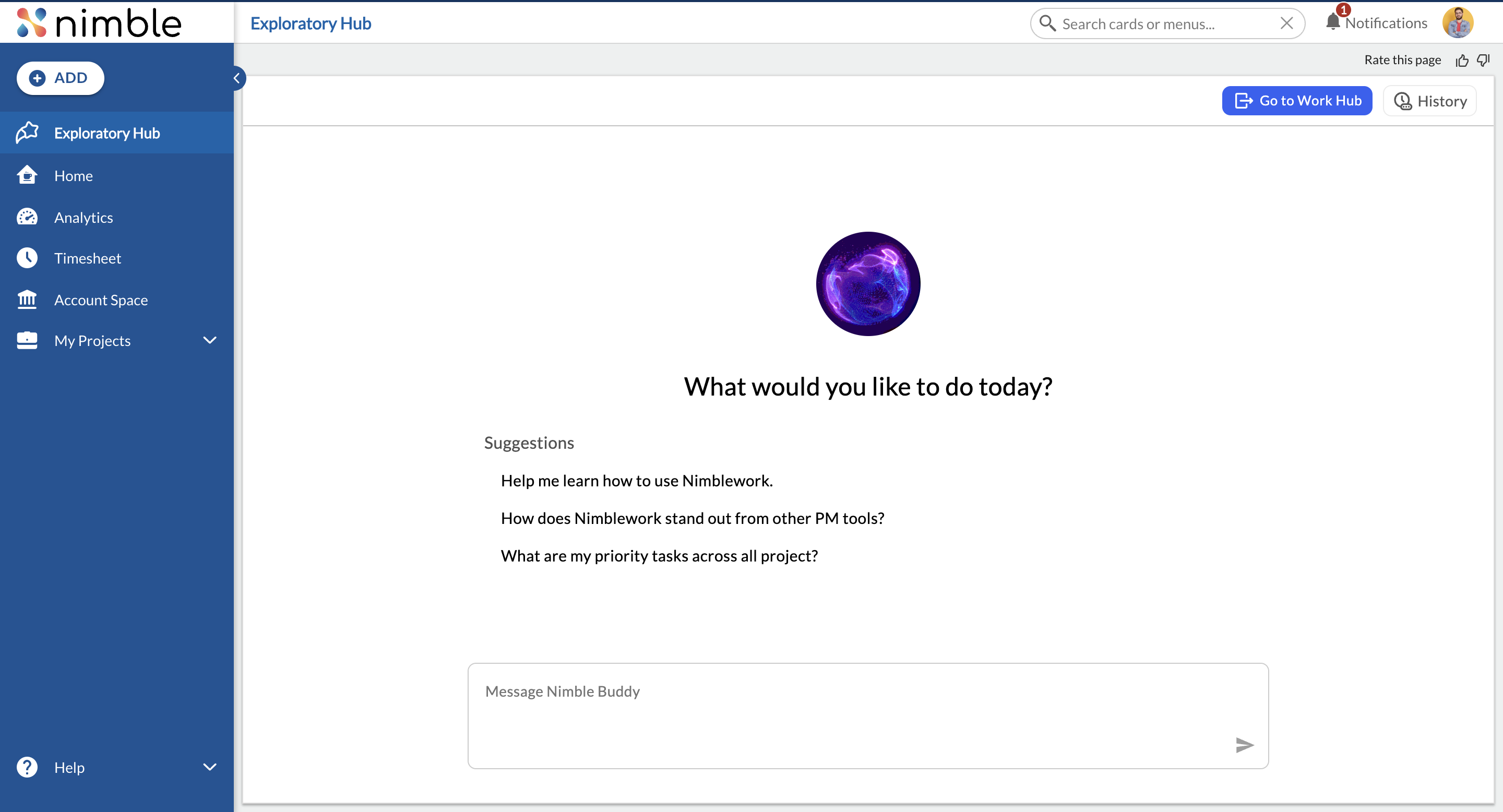Click the Account Space bank icon

click(x=27, y=299)
